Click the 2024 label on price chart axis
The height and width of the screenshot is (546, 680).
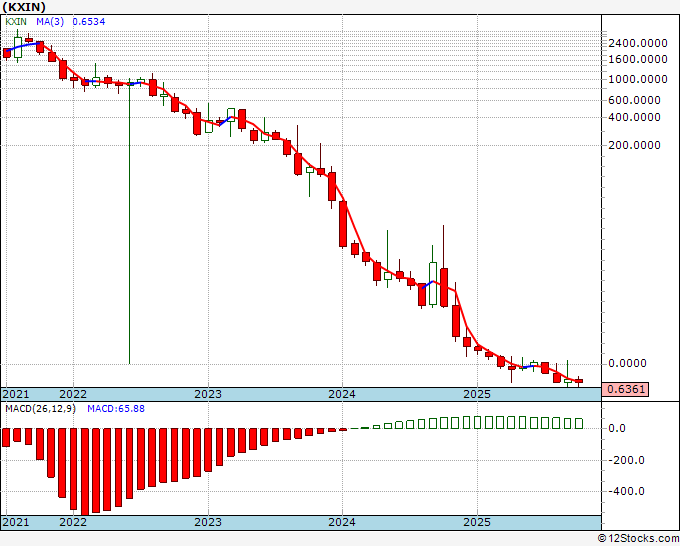342,394
